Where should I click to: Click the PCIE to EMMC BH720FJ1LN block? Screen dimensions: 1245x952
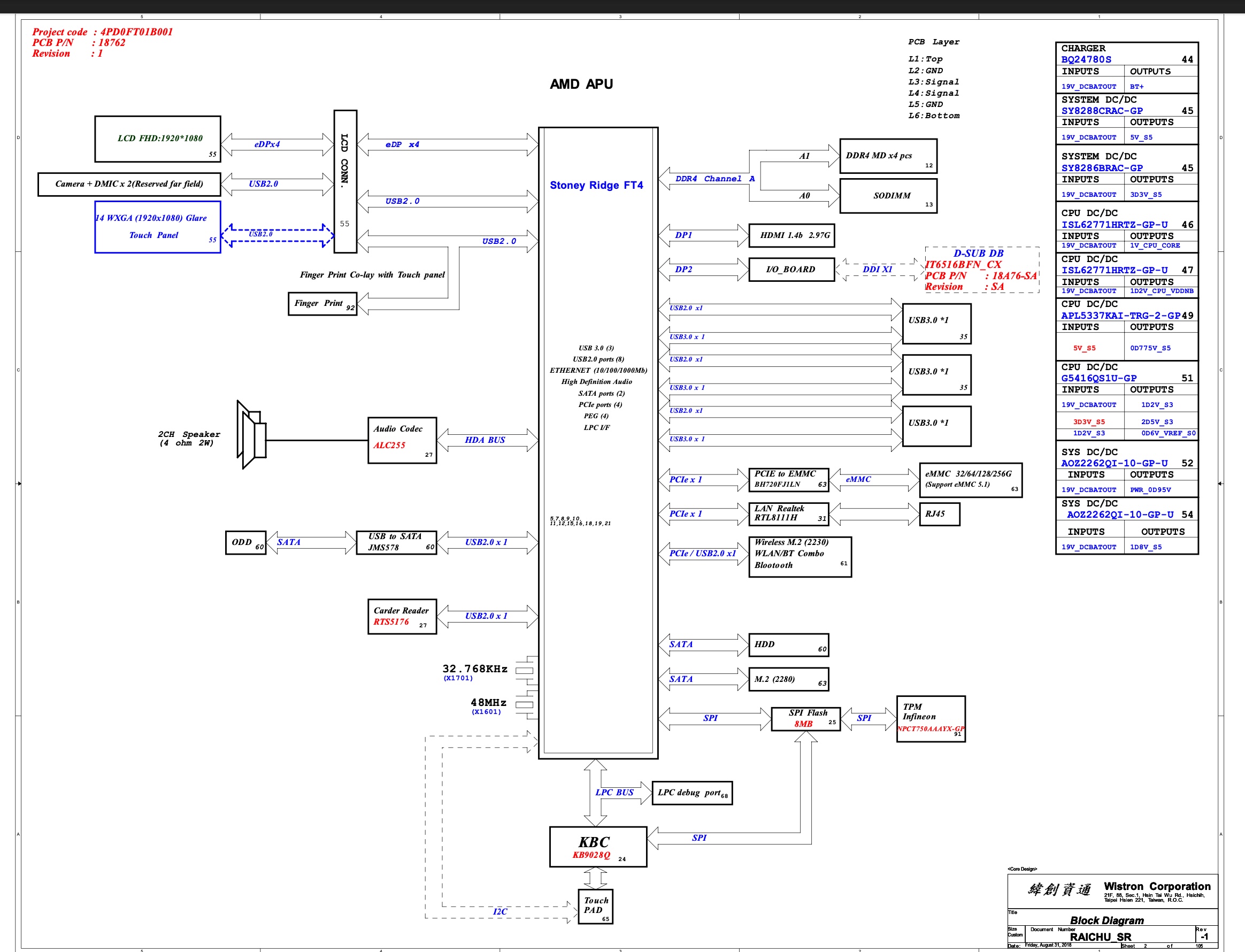[788, 480]
